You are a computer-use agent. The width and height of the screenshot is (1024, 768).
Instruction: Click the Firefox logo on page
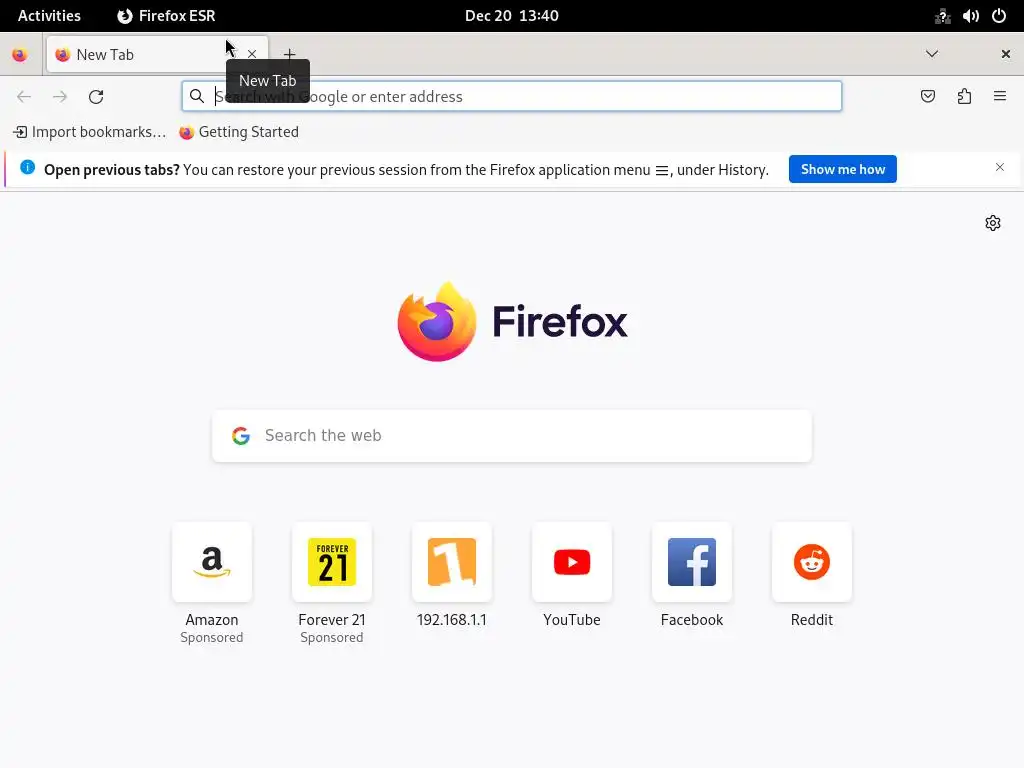[512, 321]
